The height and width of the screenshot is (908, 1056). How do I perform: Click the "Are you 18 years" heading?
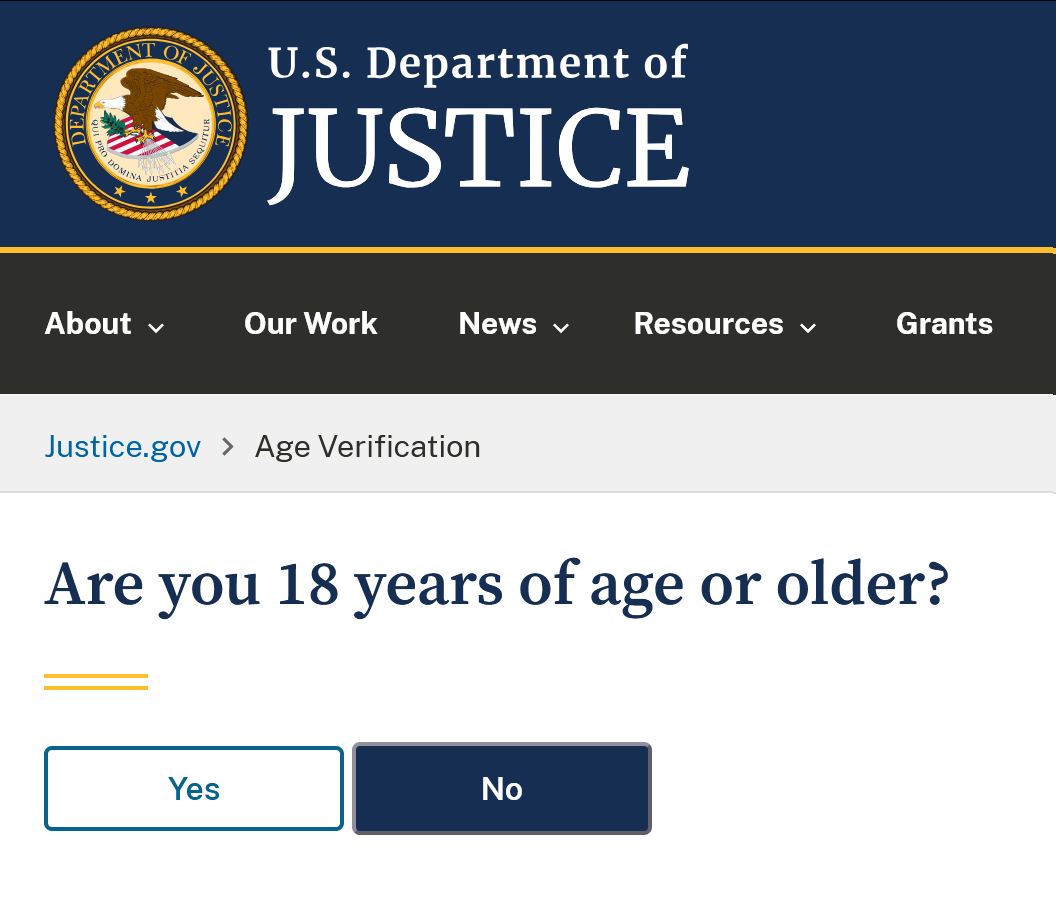(495, 585)
